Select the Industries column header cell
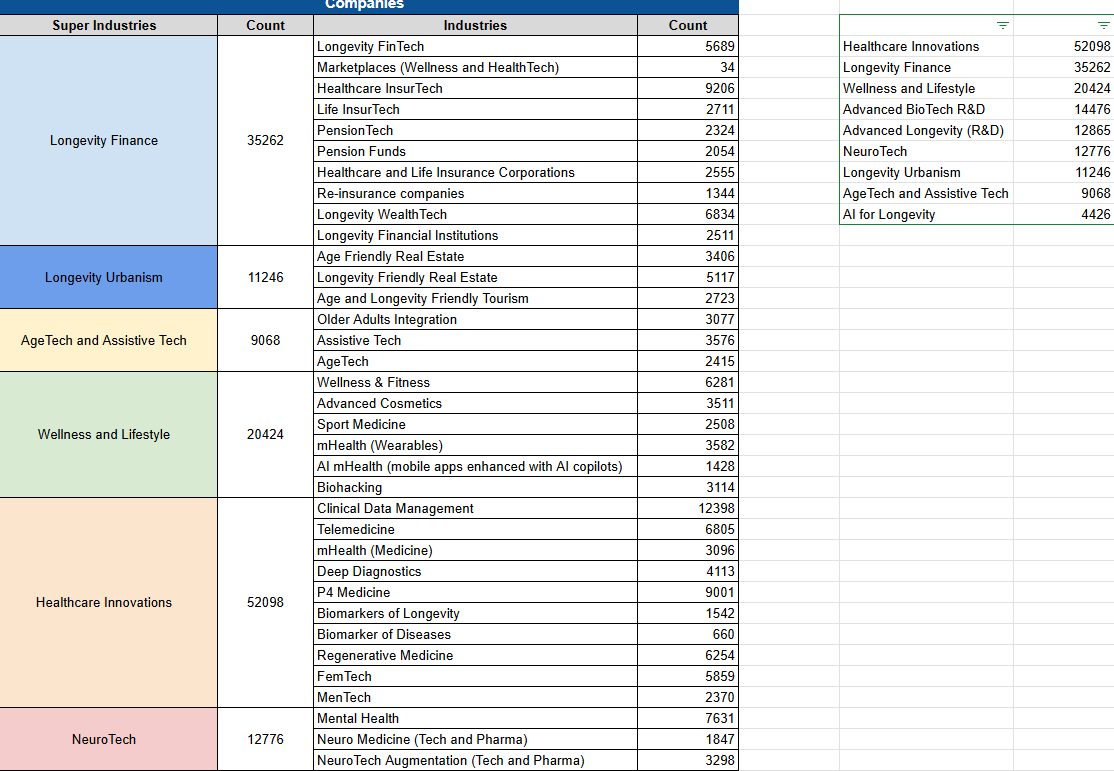Screen dimensions: 1114x771 (x=475, y=25)
